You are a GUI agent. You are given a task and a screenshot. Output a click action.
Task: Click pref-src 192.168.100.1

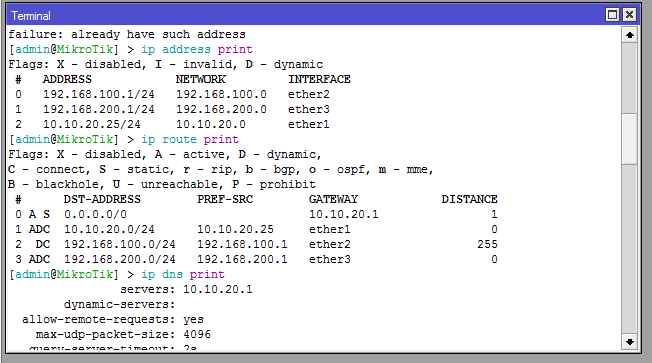(x=242, y=244)
